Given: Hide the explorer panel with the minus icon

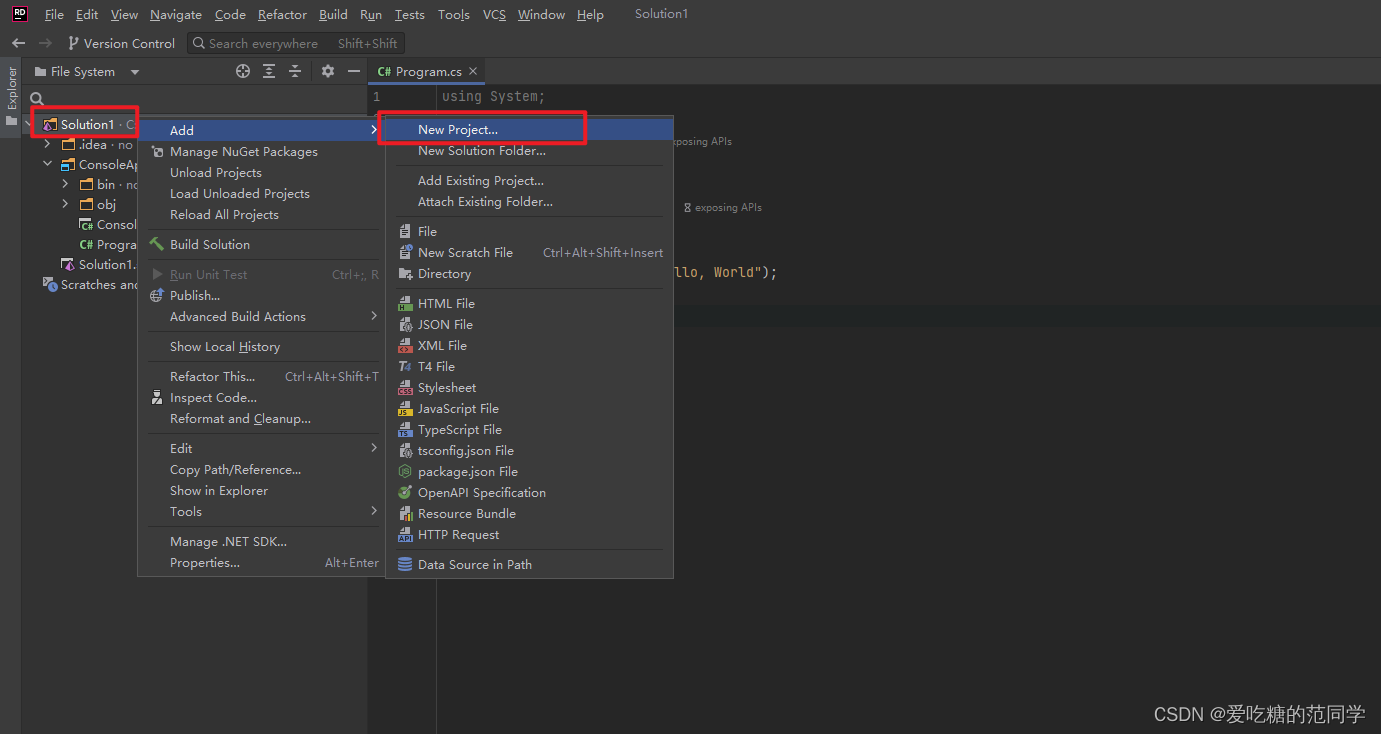Looking at the screenshot, I should tap(353, 71).
